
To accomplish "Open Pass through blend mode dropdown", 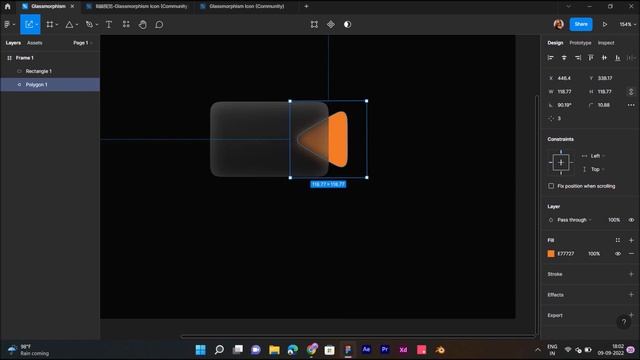I will [x=574, y=220].
